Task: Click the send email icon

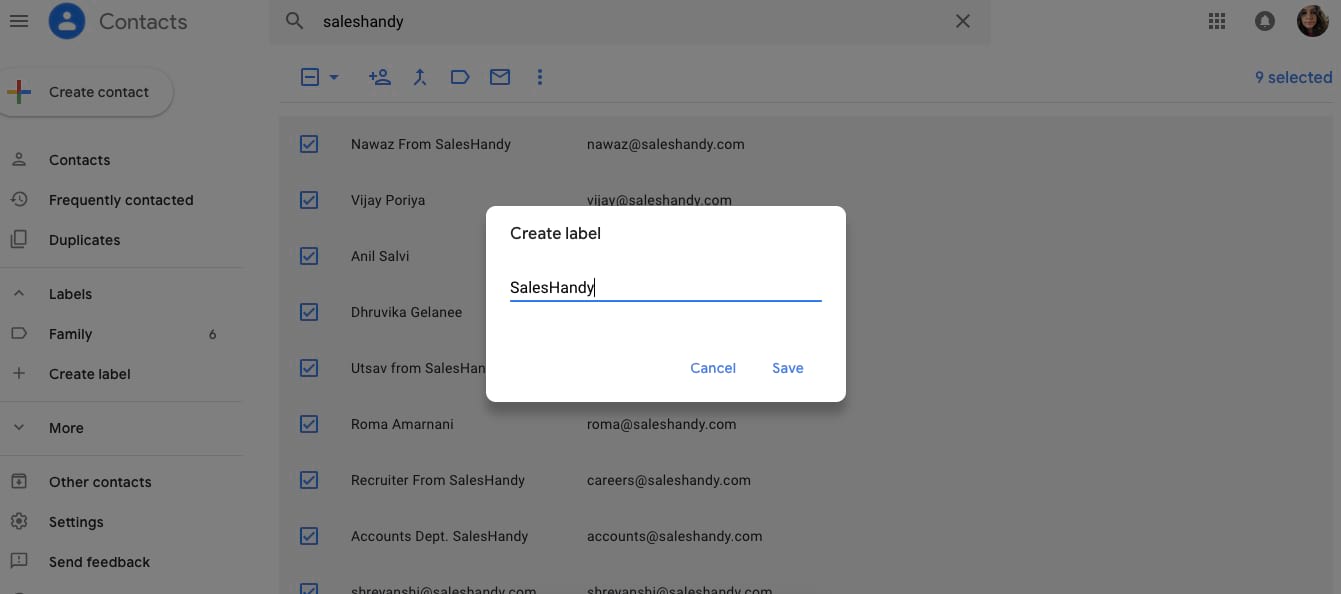Action: 500,77
